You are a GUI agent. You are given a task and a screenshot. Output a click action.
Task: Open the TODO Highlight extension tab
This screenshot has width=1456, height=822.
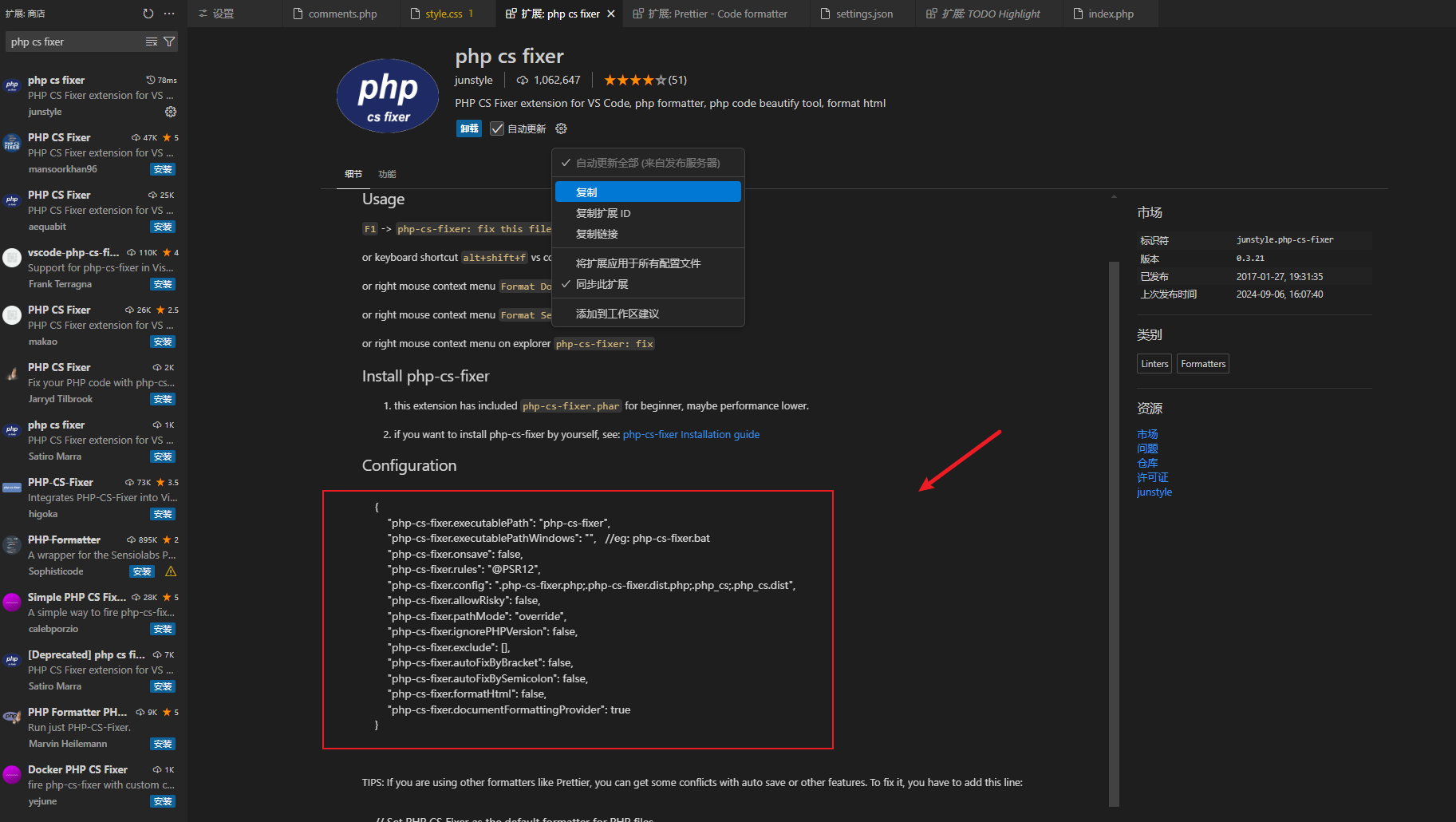tap(989, 14)
